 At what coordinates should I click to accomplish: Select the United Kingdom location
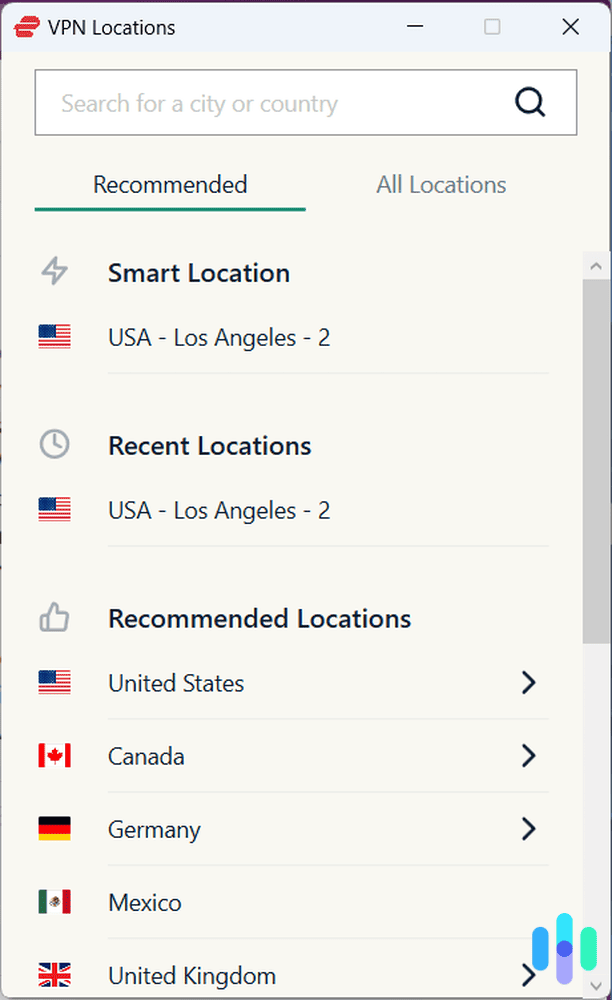pos(192,975)
